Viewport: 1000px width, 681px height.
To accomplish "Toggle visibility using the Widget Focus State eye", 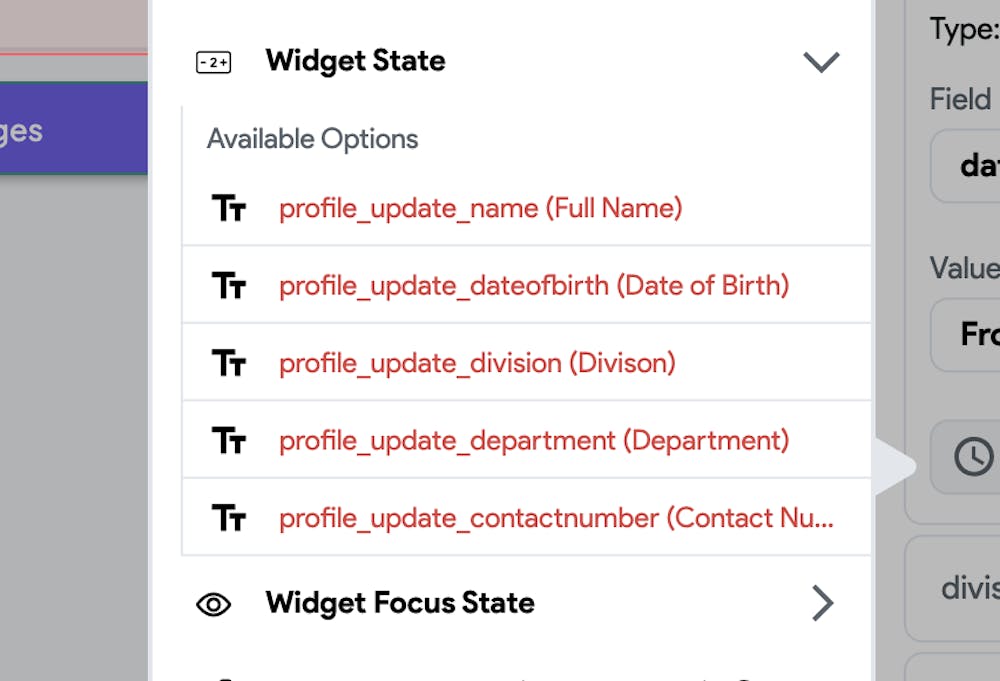I will 213,603.
